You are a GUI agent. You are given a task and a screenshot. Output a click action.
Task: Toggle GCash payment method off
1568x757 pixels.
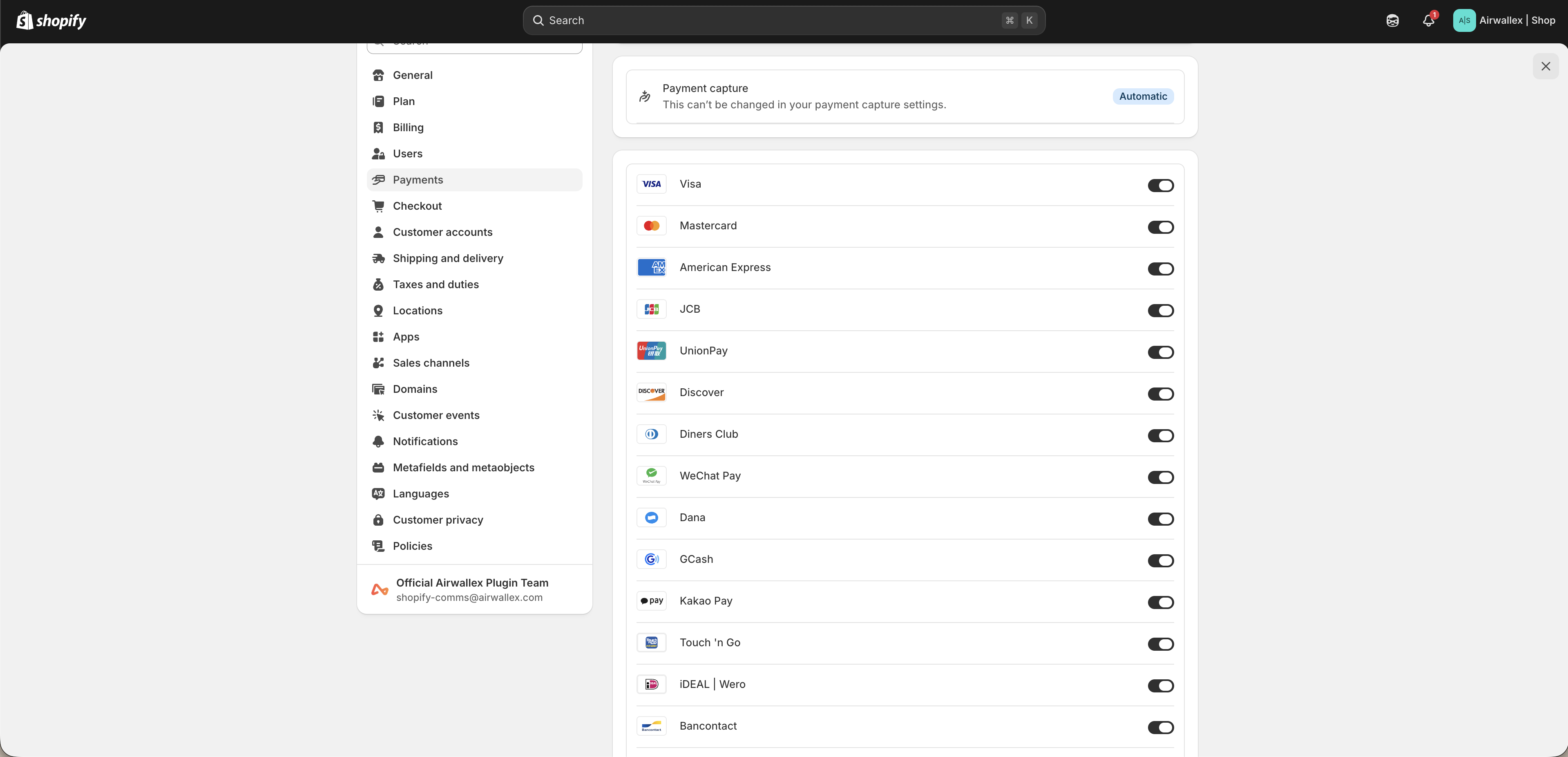(1160, 561)
